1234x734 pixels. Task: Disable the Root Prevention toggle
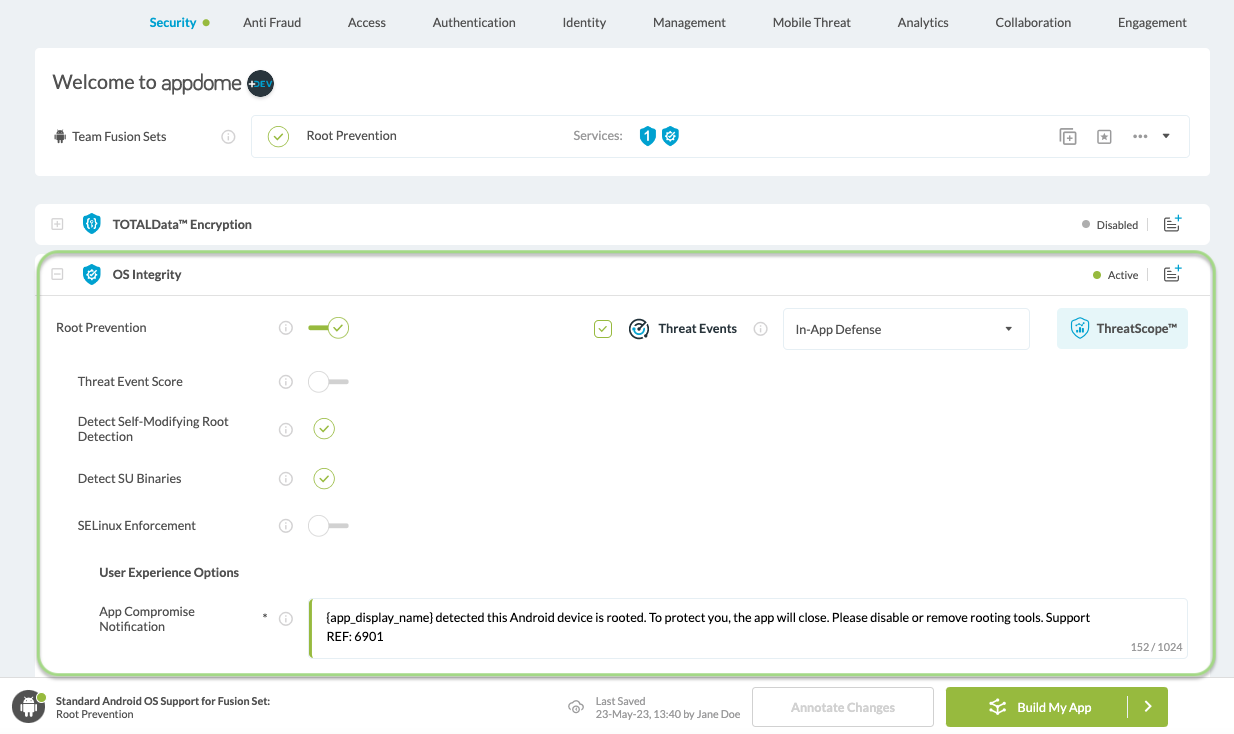click(x=328, y=328)
